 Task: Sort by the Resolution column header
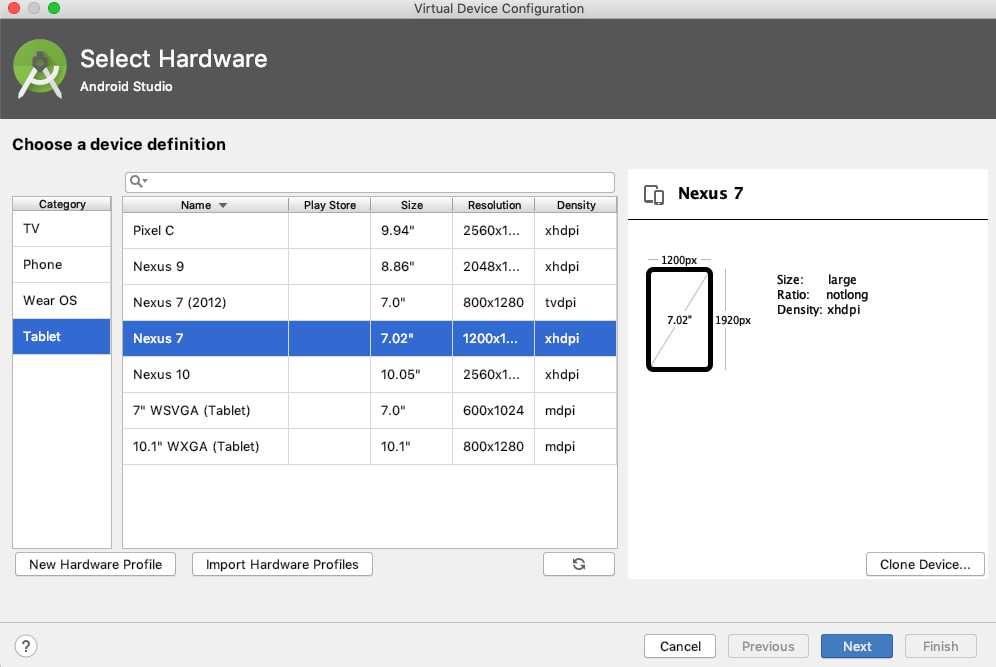point(494,205)
